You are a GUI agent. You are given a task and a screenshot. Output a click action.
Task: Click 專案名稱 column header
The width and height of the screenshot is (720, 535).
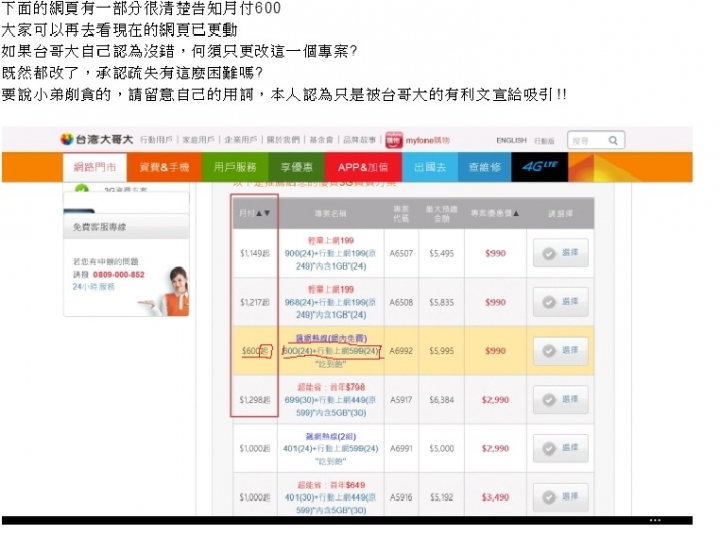[330, 214]
